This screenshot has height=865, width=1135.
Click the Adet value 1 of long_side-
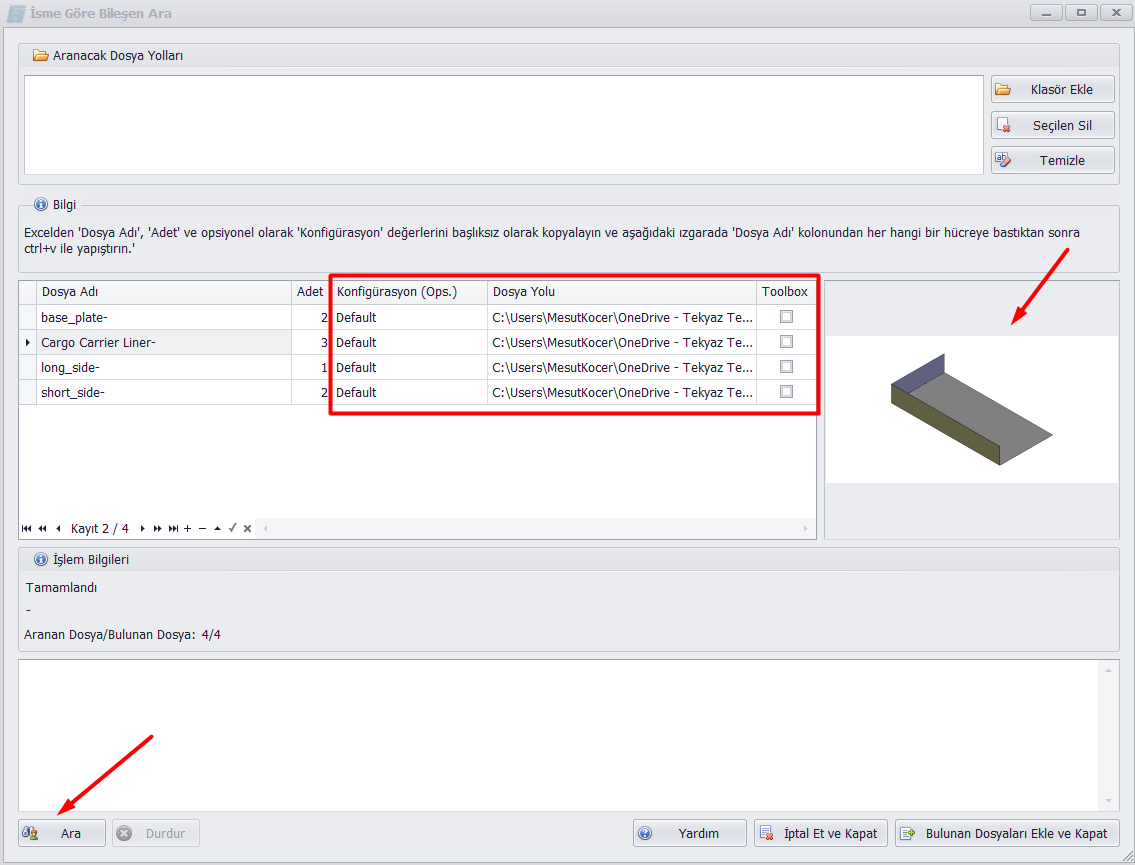coord(311,367)
